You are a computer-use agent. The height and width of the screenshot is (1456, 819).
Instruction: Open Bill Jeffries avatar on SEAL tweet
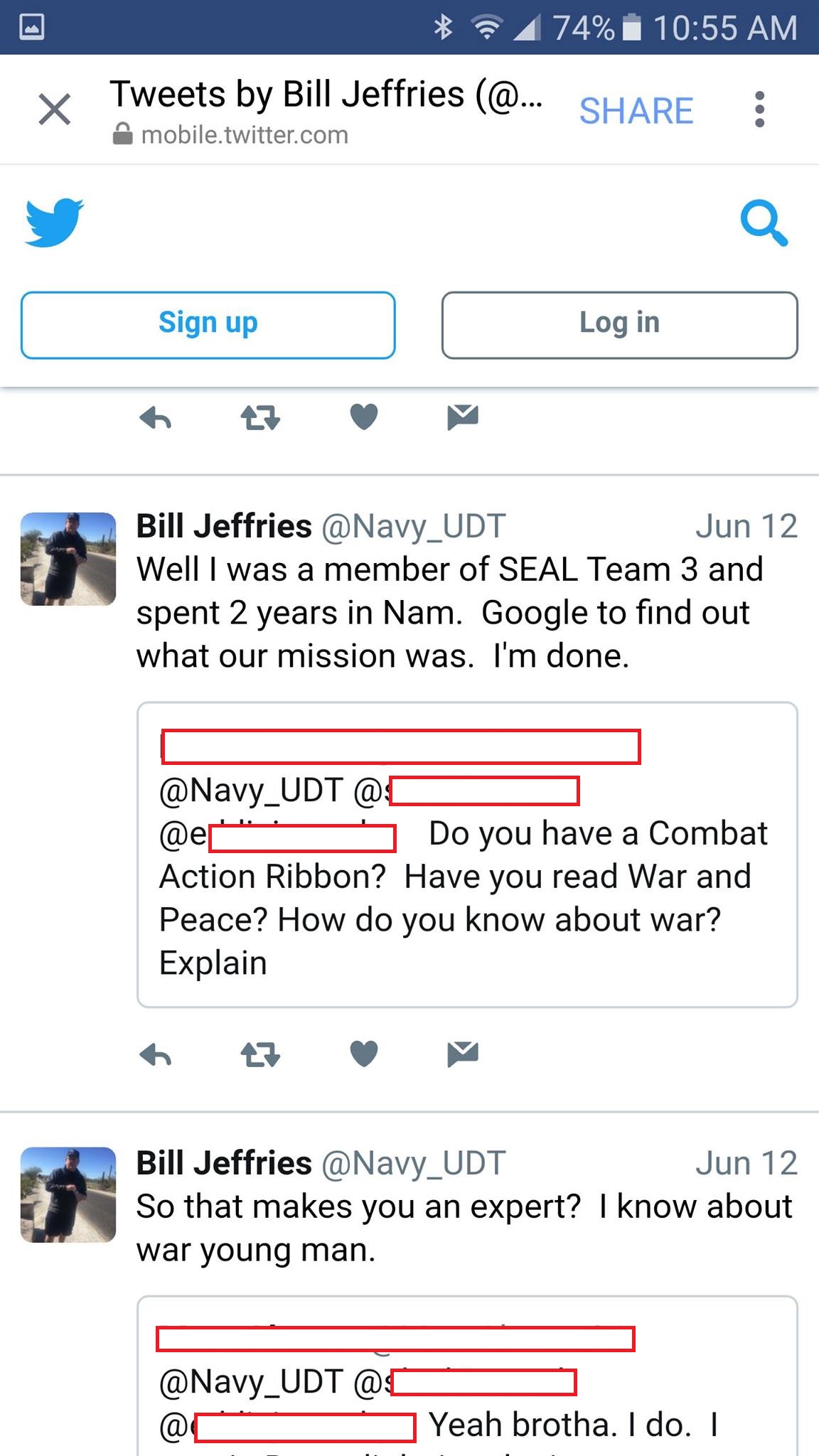(x=68, y=559)
